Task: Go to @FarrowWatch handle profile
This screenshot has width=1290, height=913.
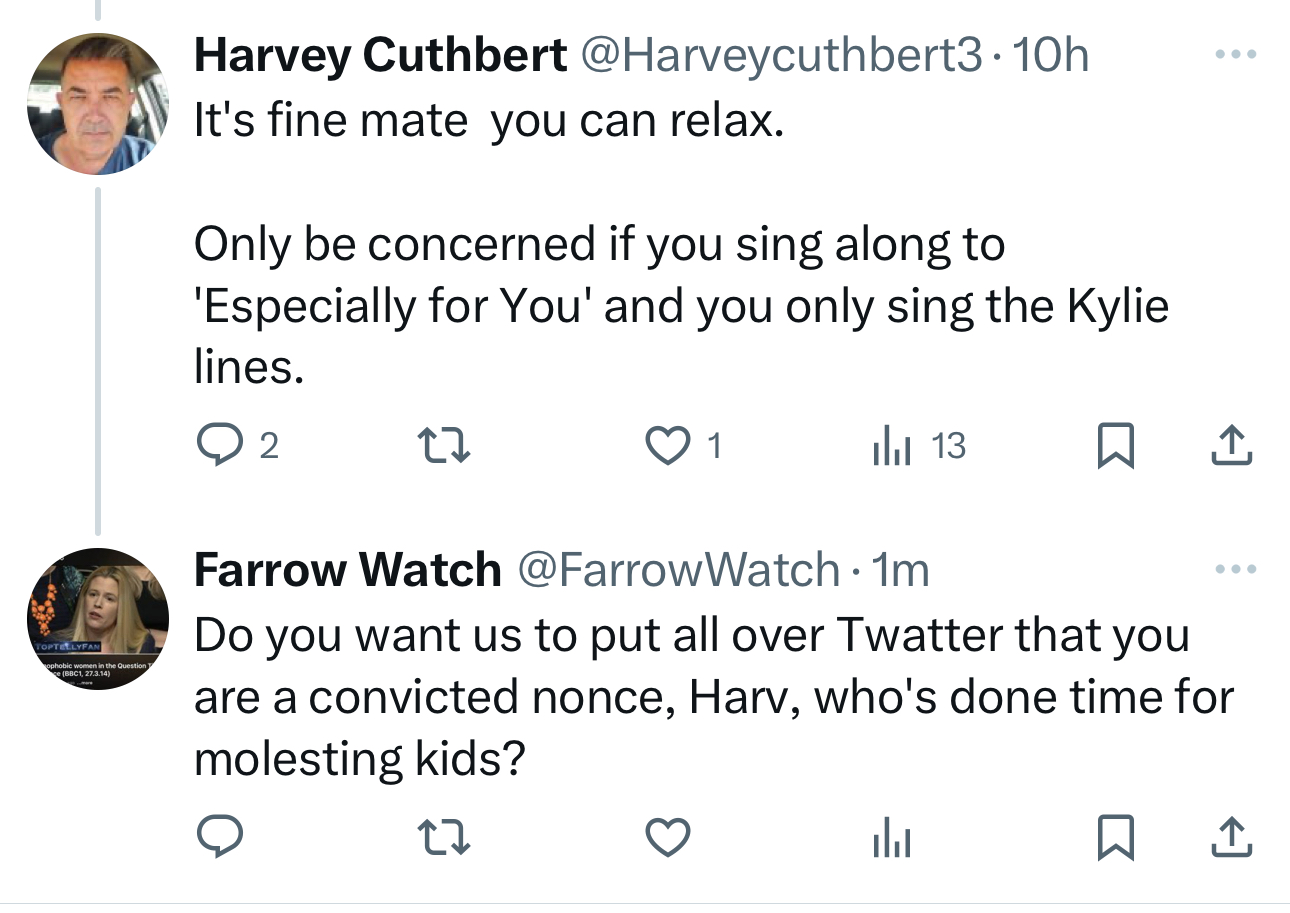Action: [x=677, y=570]
